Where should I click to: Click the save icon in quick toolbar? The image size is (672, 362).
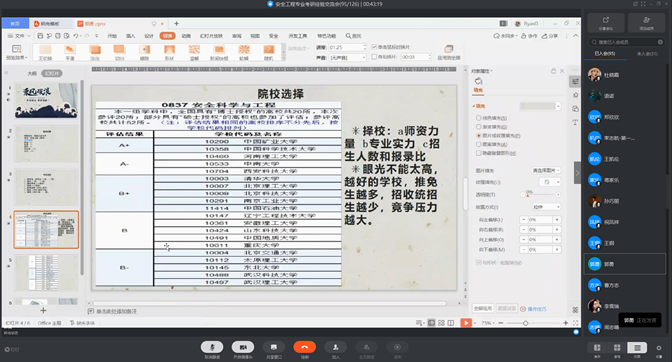coord(40,36)
